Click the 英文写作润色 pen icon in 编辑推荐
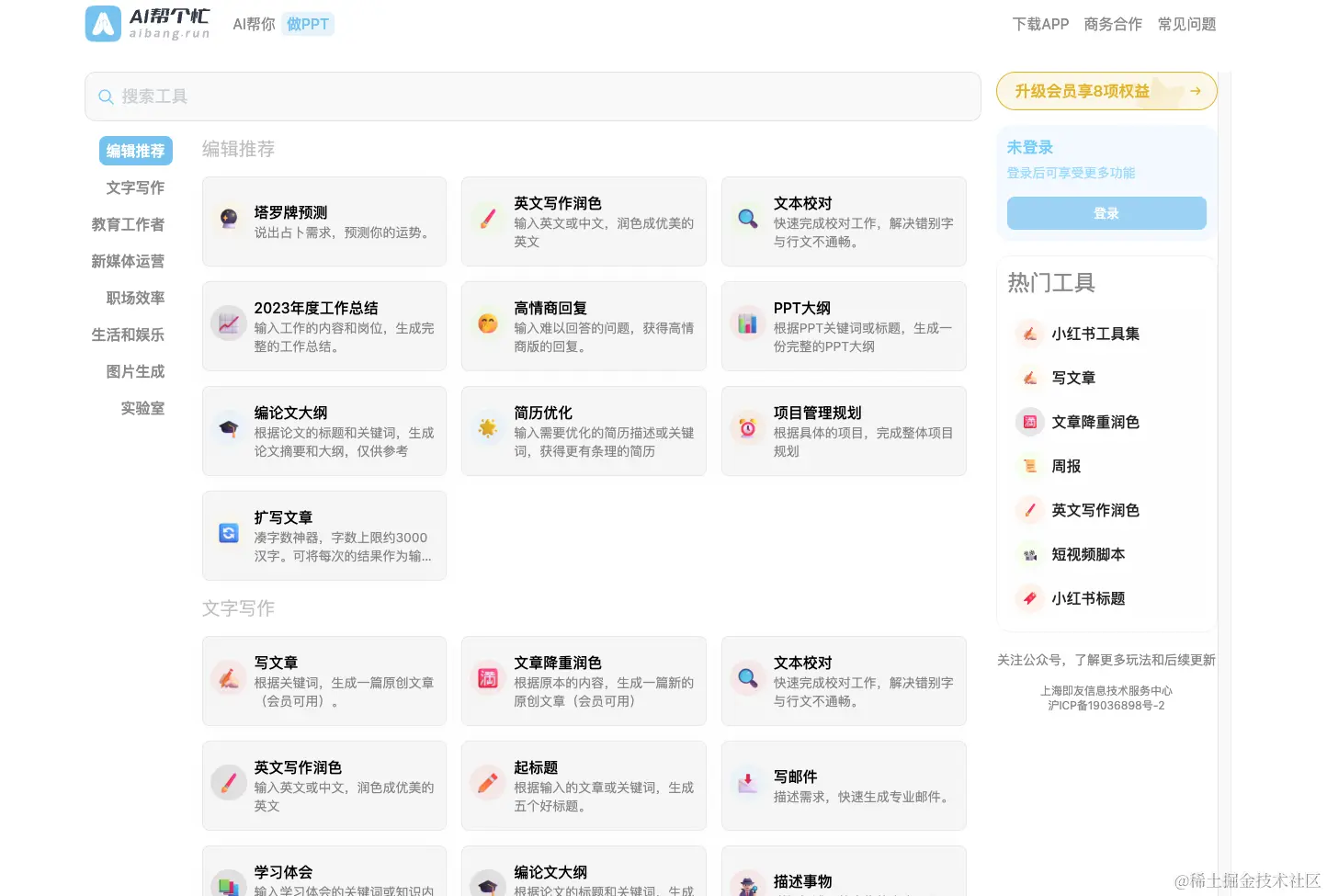Screen dimensions: 1327x896 (x=488, y=219)
